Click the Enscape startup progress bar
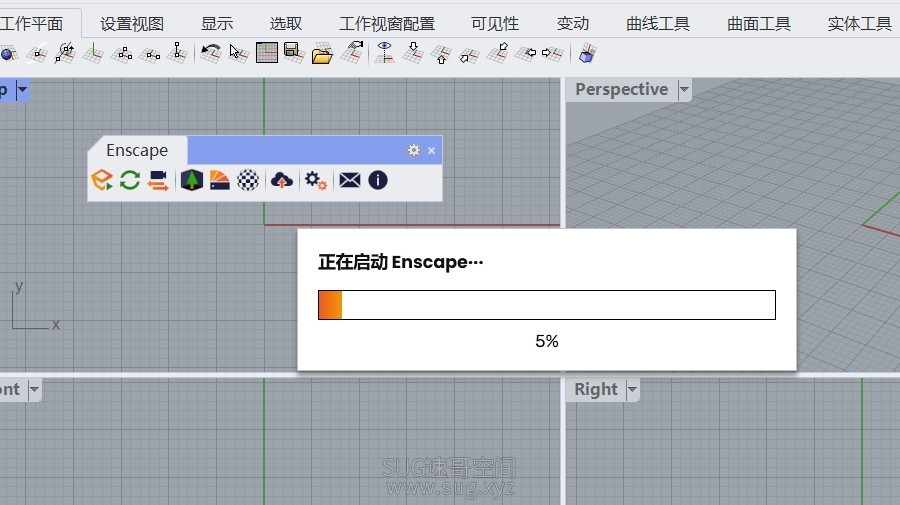 [x=547, y=305]
